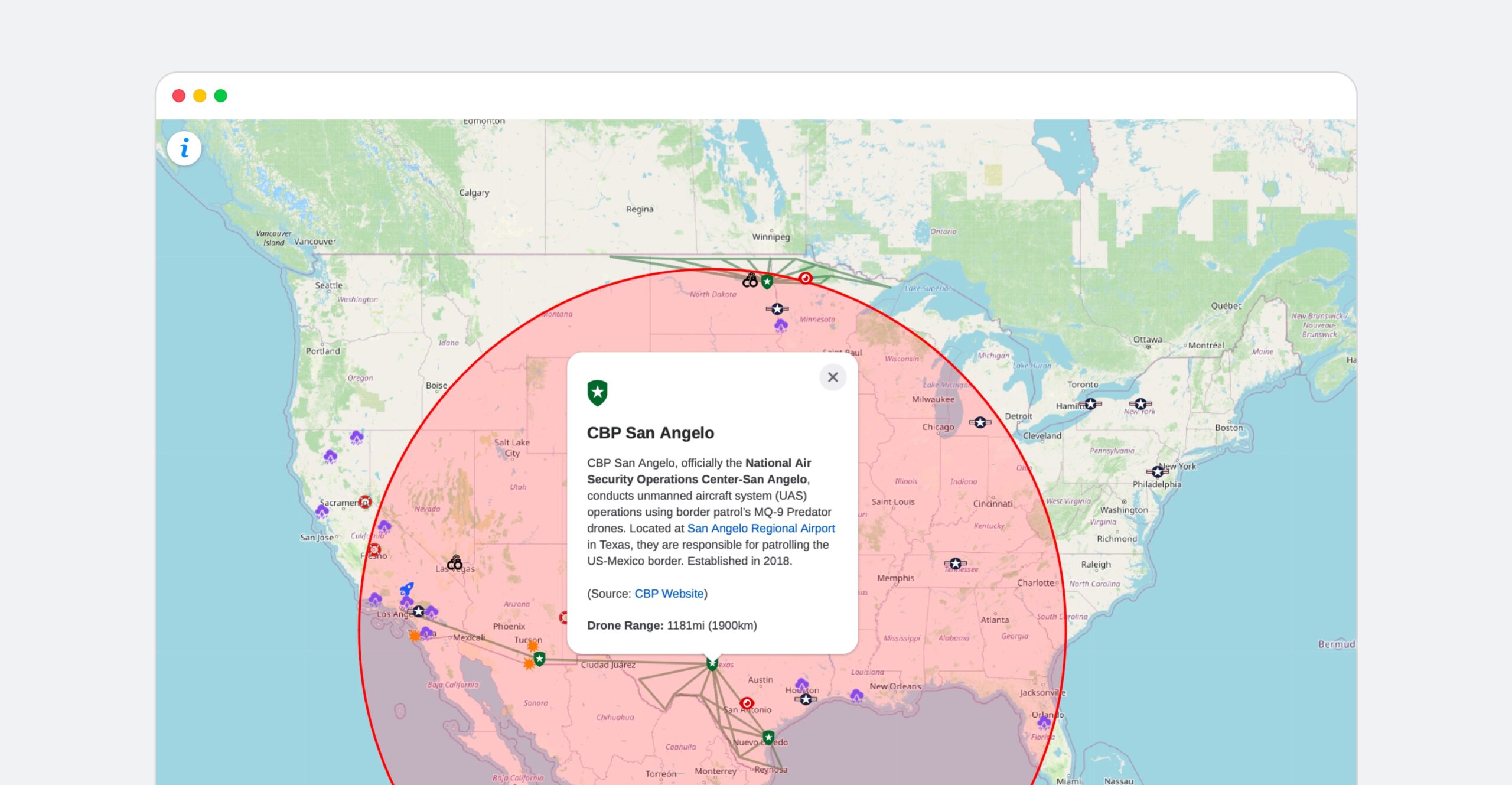Click the green window traffic light
The width and height of the screenshot is (1512, 785).
click(x=220, y=96)
